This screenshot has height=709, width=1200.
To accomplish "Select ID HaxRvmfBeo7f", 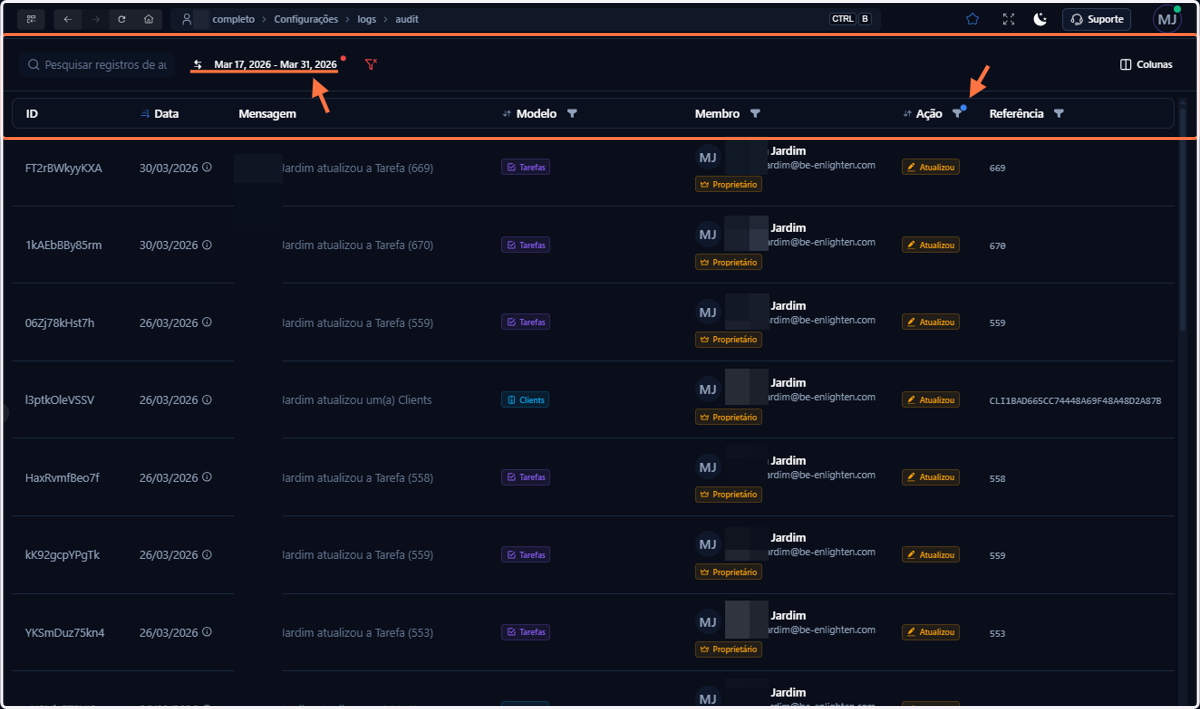I will [62, 478].
